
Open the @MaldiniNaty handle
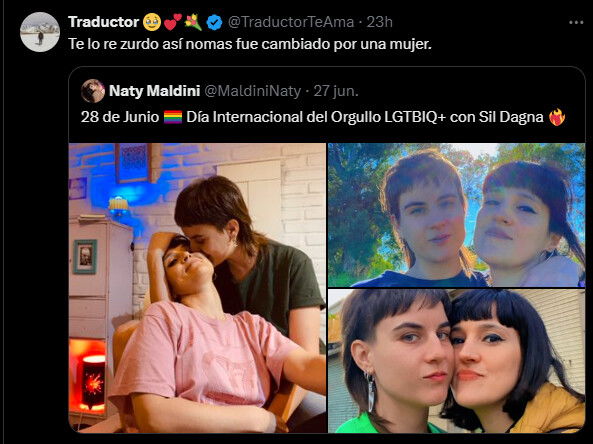[253, 91]
